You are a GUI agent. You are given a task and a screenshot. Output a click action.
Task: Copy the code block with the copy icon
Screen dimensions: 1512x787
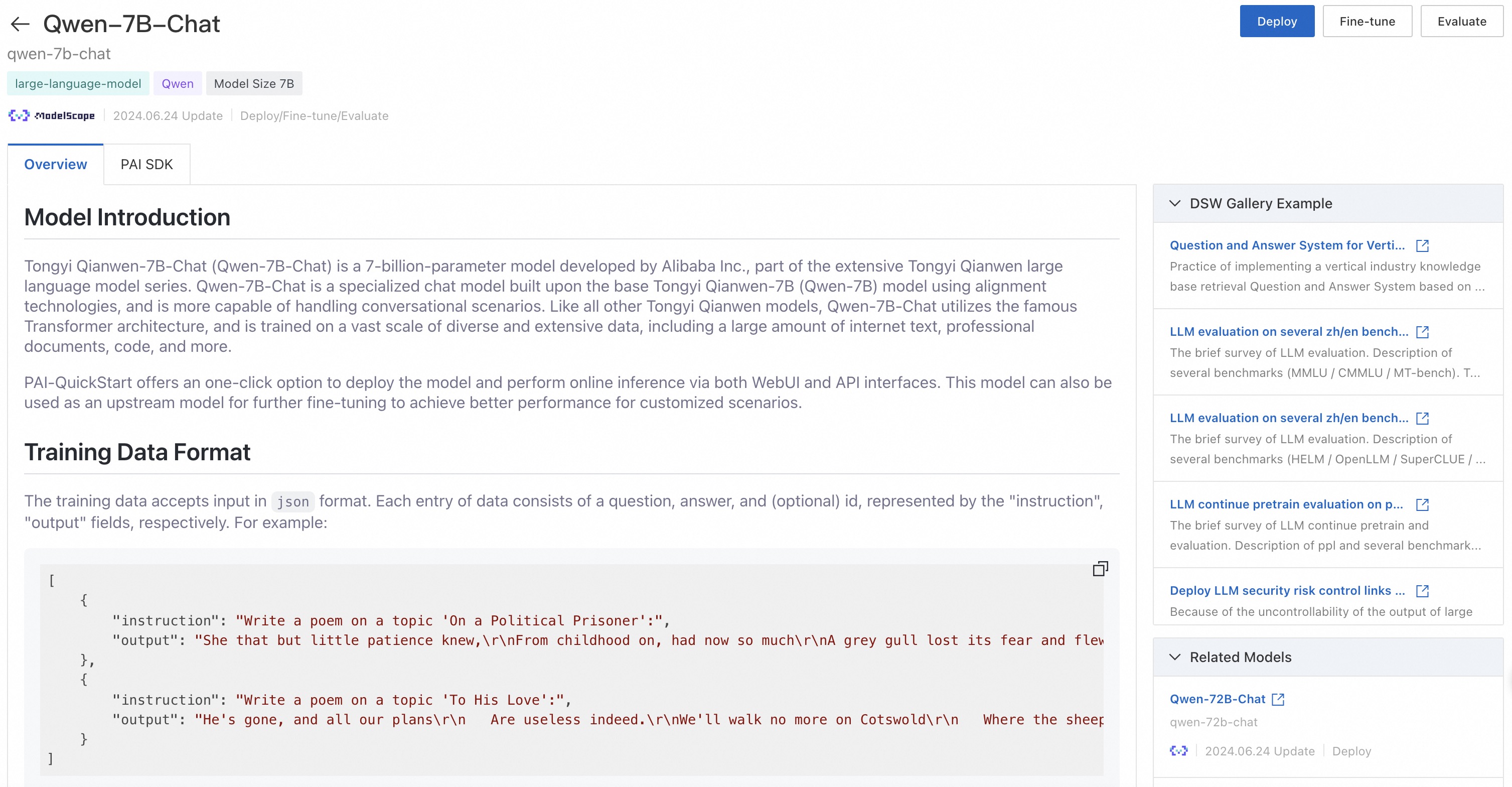(1100, 569)
